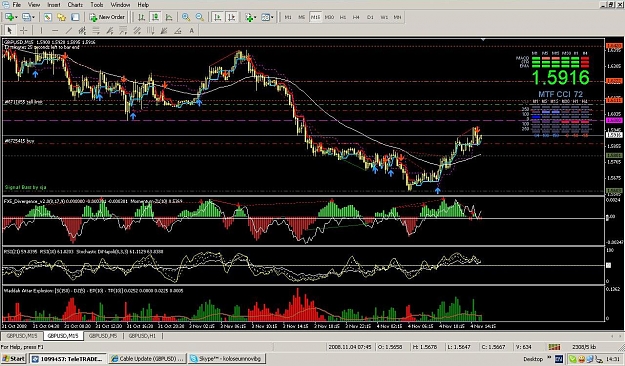Image resolution: width=625 pixels, height=366 pixels.
Task: Switch to the GBPUSD,H1 chart tab
Action: [142, 336]
